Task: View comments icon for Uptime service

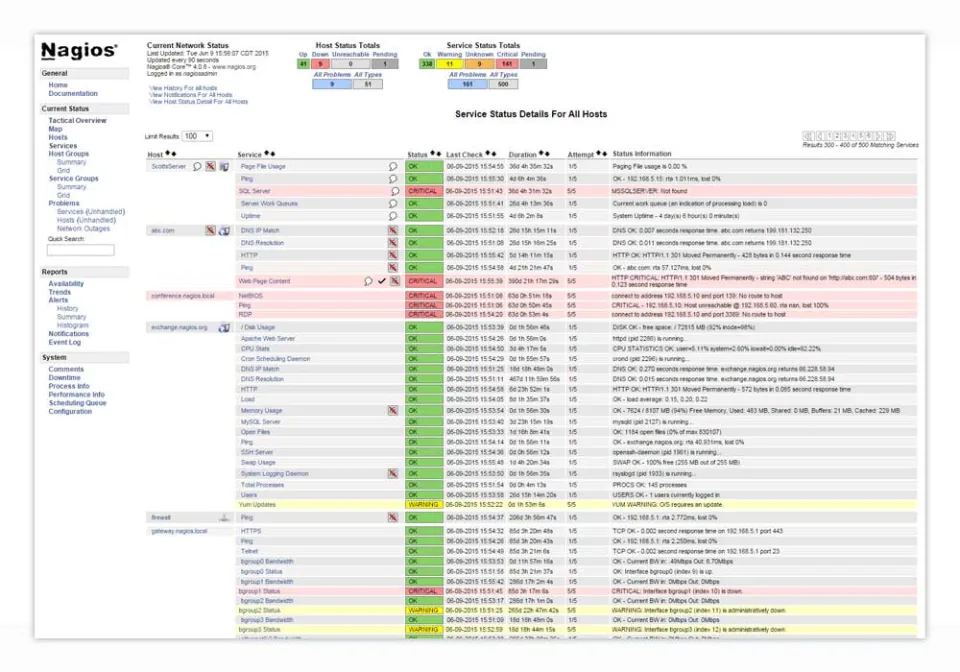Action: [393, 216]
